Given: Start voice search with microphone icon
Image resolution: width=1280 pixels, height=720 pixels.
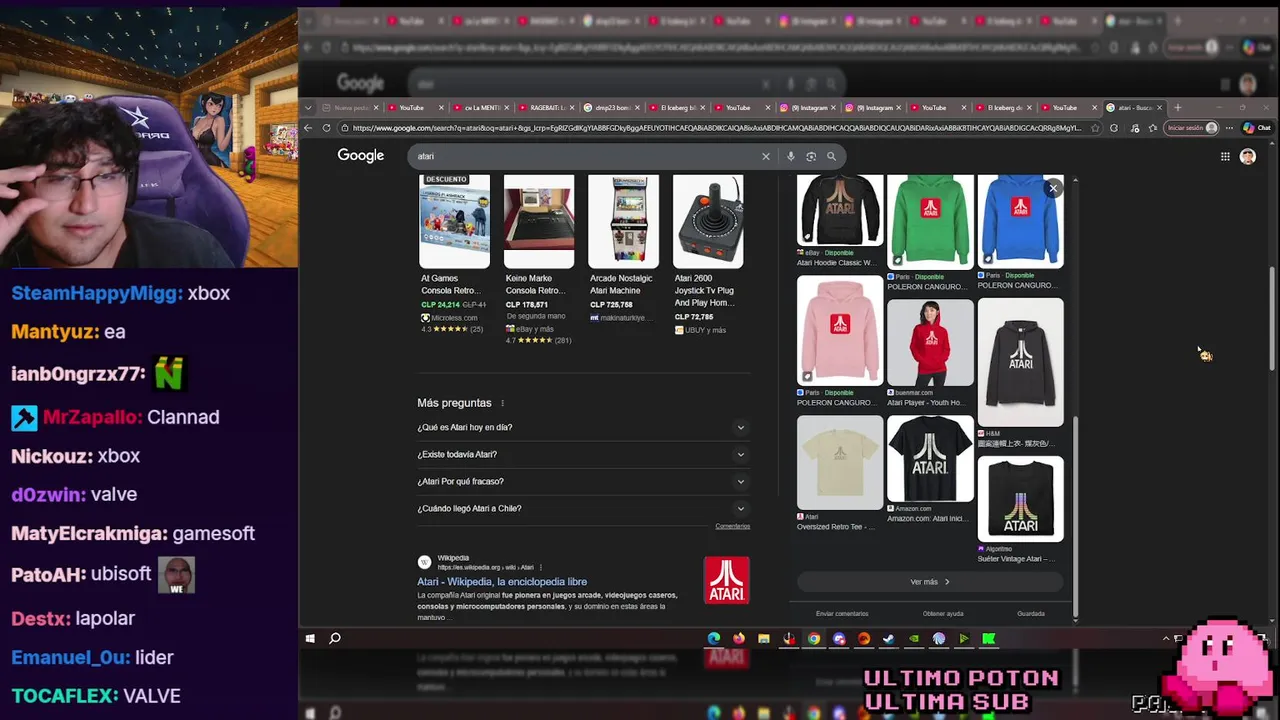Looking at the screenshot, I should click(791, 156).
